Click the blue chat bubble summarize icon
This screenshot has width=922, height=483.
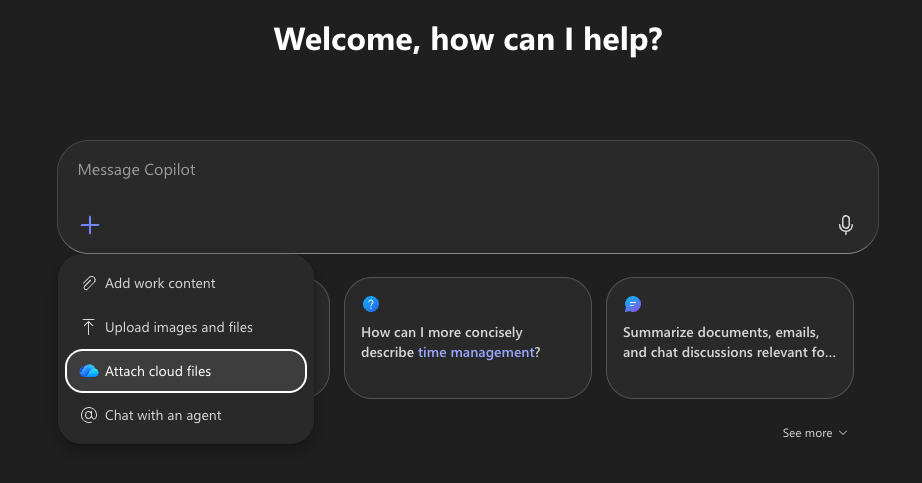point(633,304)
